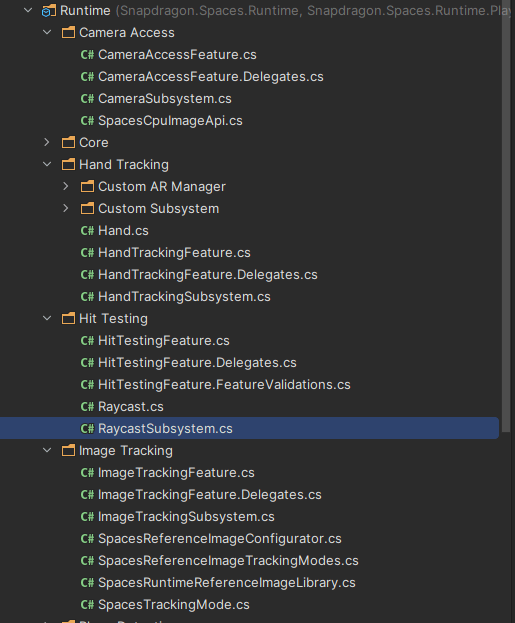This screenshot has height=623, width=515.
Task: Click C# icon of HandTrackingSubsystem.cs
Action: coord(87,296)
